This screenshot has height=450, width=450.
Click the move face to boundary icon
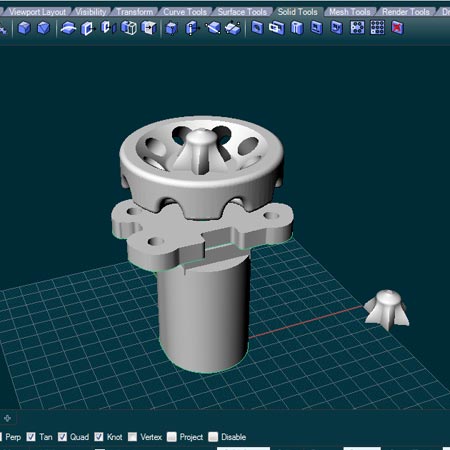click(108, 28)
